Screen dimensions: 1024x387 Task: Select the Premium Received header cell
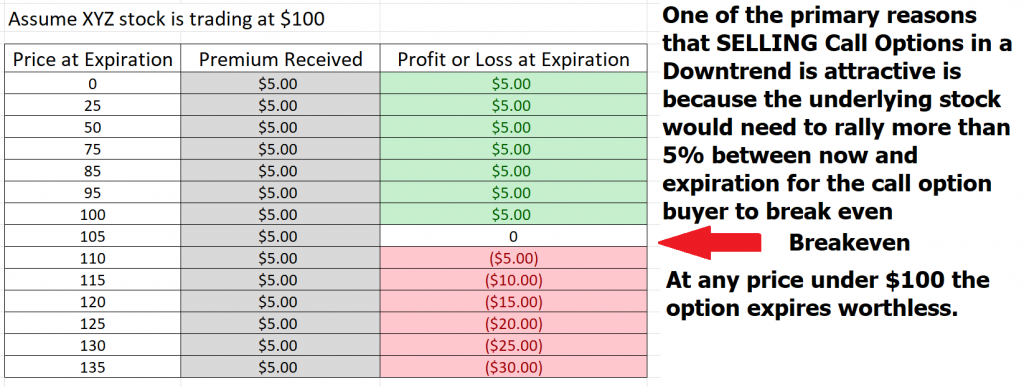point(280,60)
